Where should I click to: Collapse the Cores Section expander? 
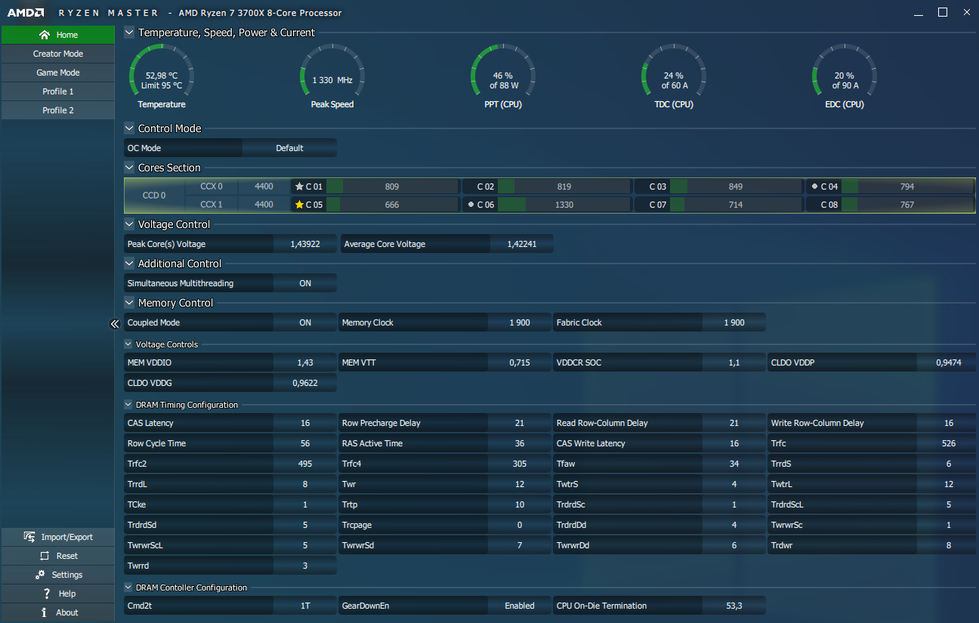(x=129, y=168)
